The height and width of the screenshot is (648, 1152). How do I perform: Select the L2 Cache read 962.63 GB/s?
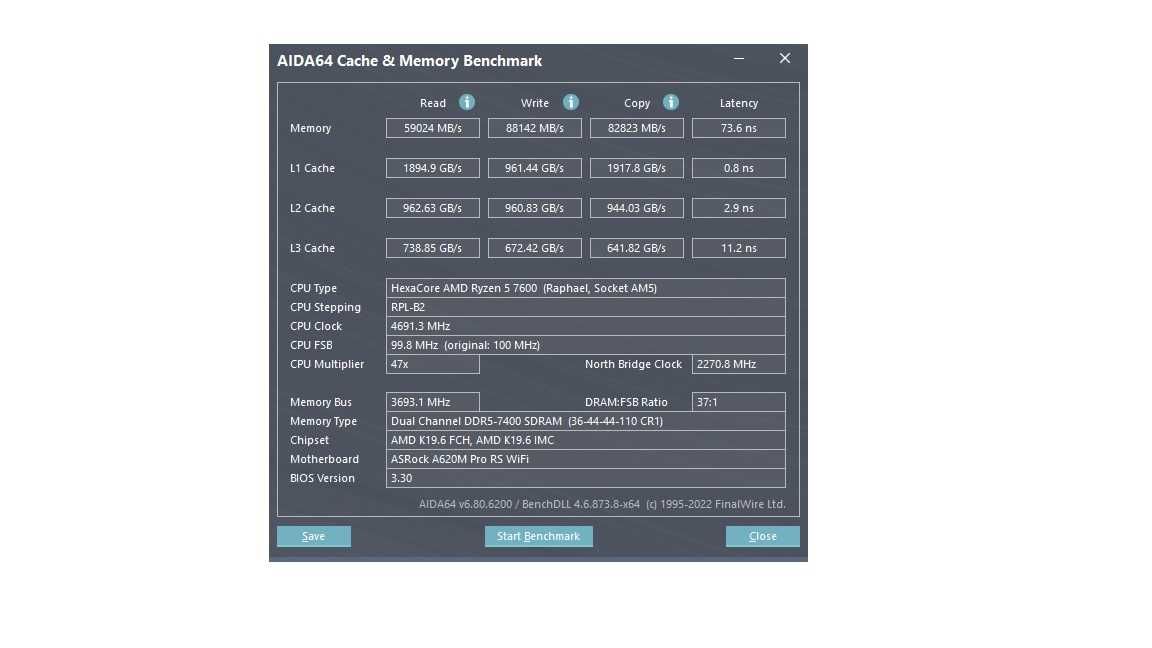coord(433,208)
